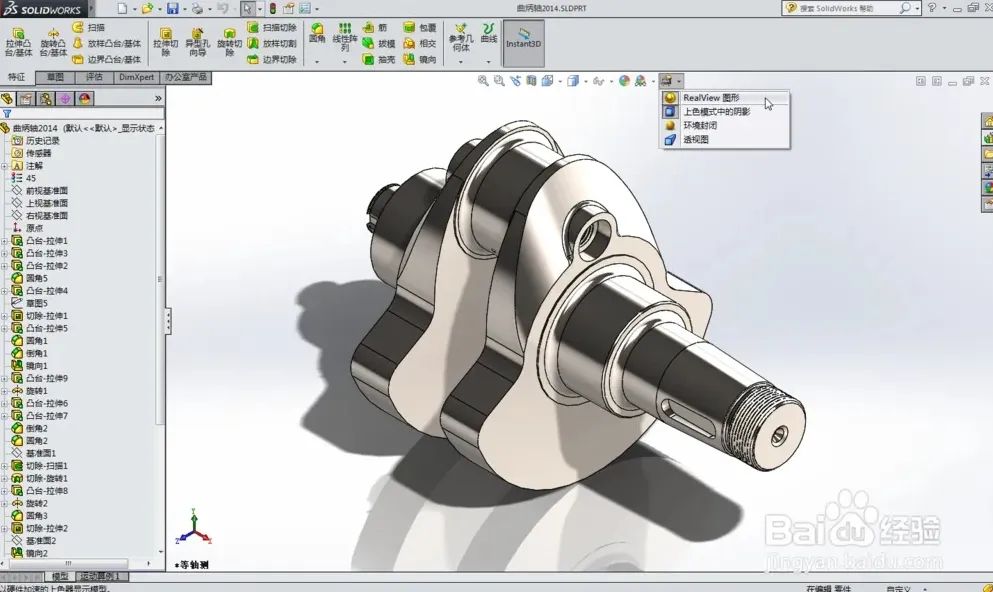Toggle the Instant3D button
Image resolution: width=993 pixels, height=592 pixels.
coord(523,43)
